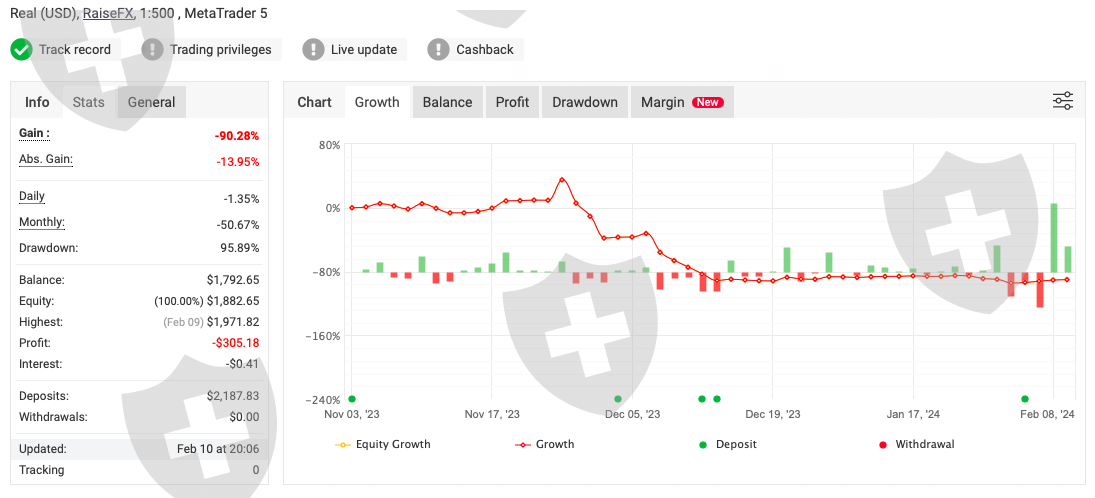This screenshot has width=1095, height=498.
Task: Switch to the Stats tab
Action: pyautogui.click(x=88, y=102)
